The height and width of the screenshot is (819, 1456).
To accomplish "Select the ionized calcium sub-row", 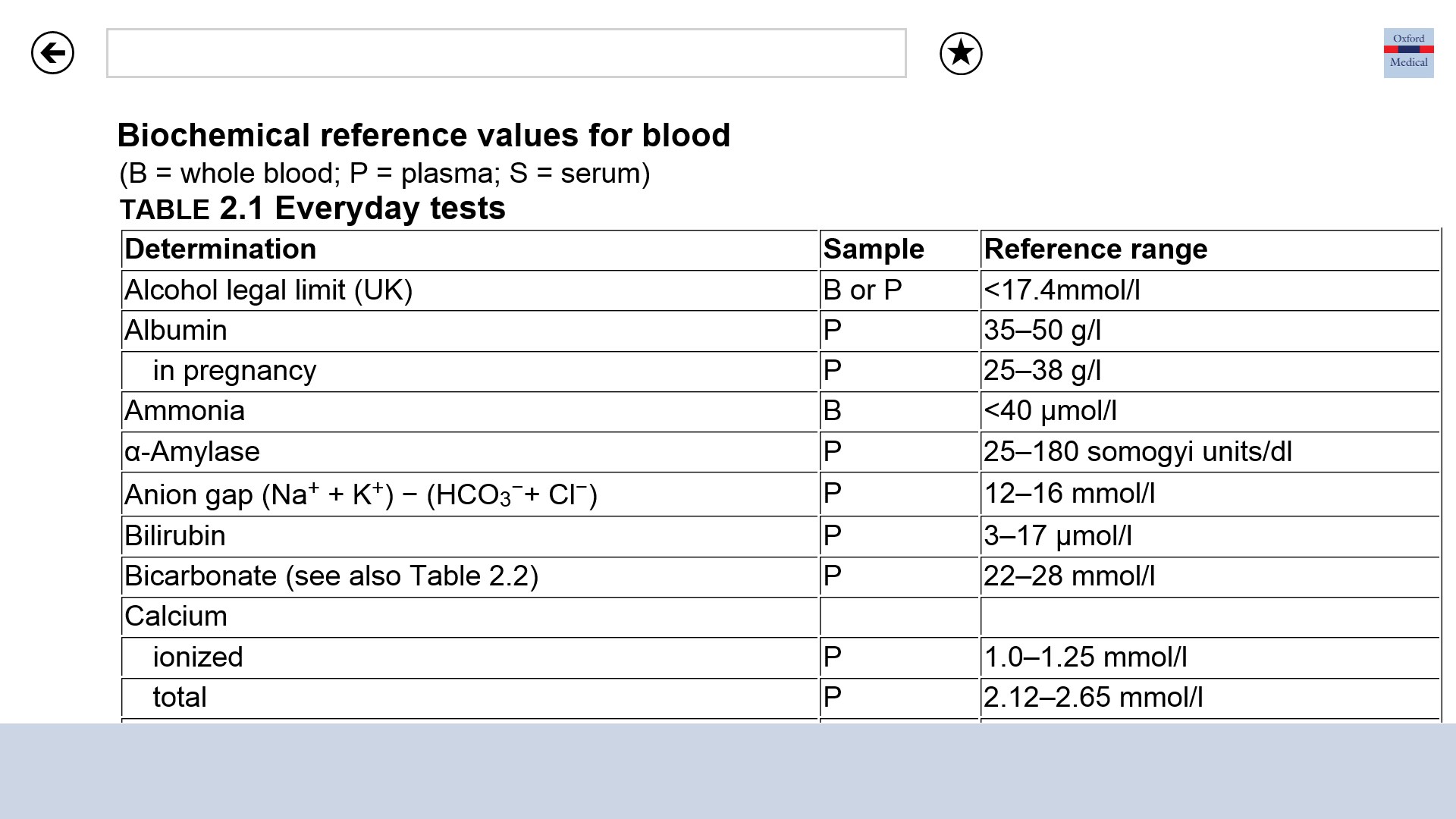I will click(198, 657).
